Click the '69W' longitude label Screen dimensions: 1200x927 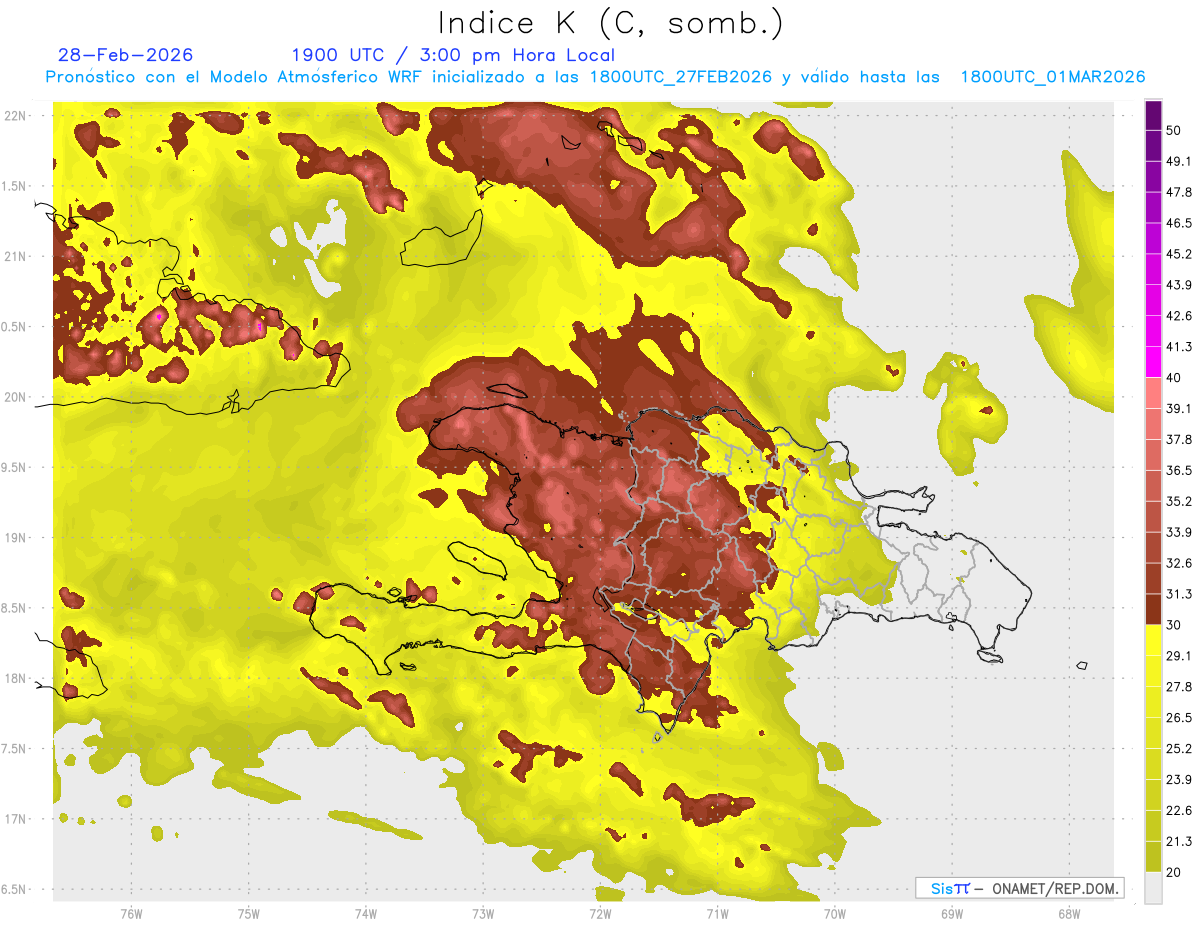[x=951, y=913]
